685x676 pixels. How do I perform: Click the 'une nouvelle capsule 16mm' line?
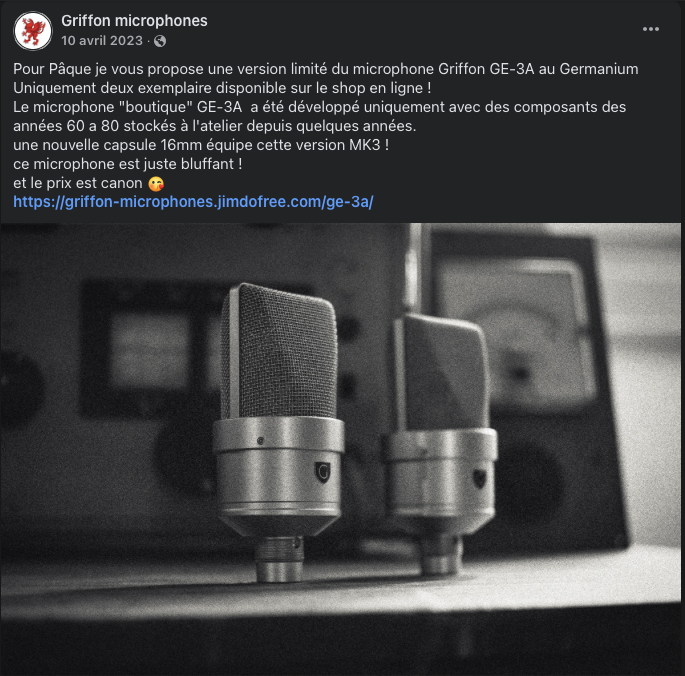201,145
